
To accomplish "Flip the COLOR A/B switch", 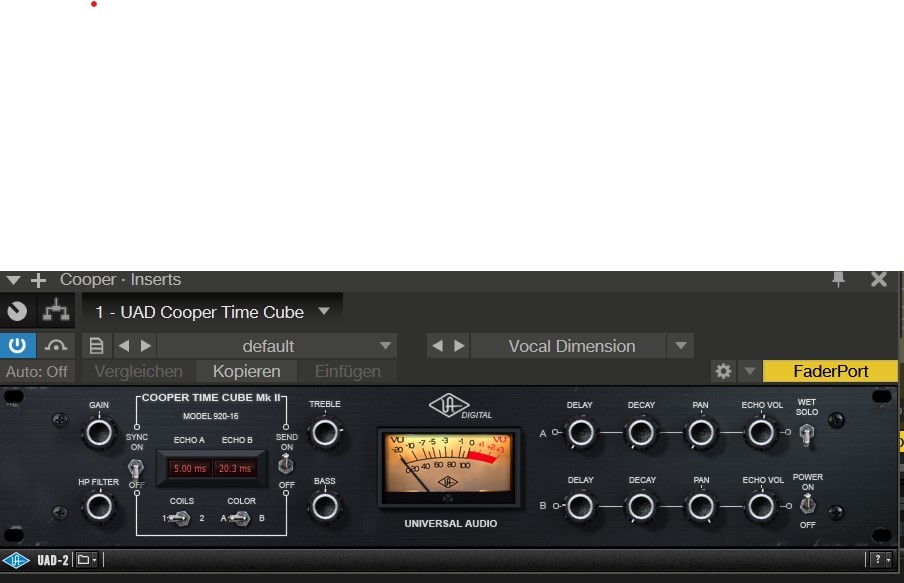I will [239, 518].
